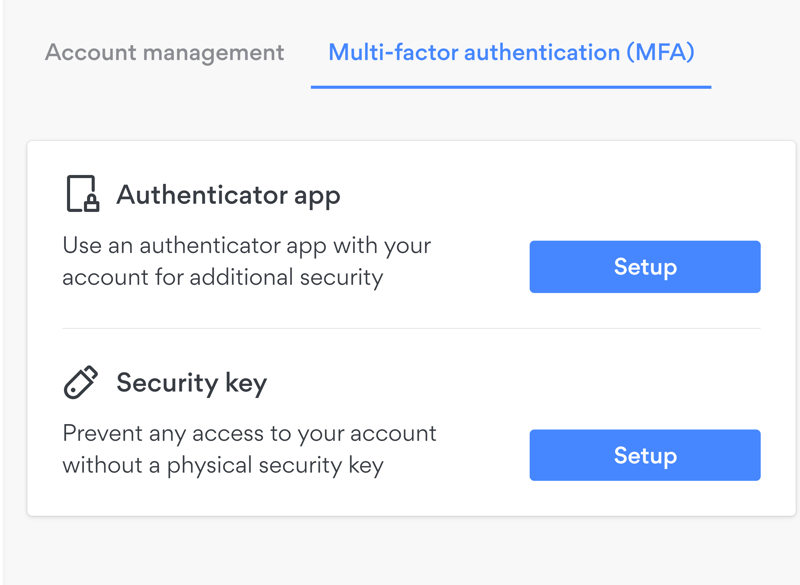
Task: Start Setup for the Authenticator app
Action: click(x=645, y=267)
